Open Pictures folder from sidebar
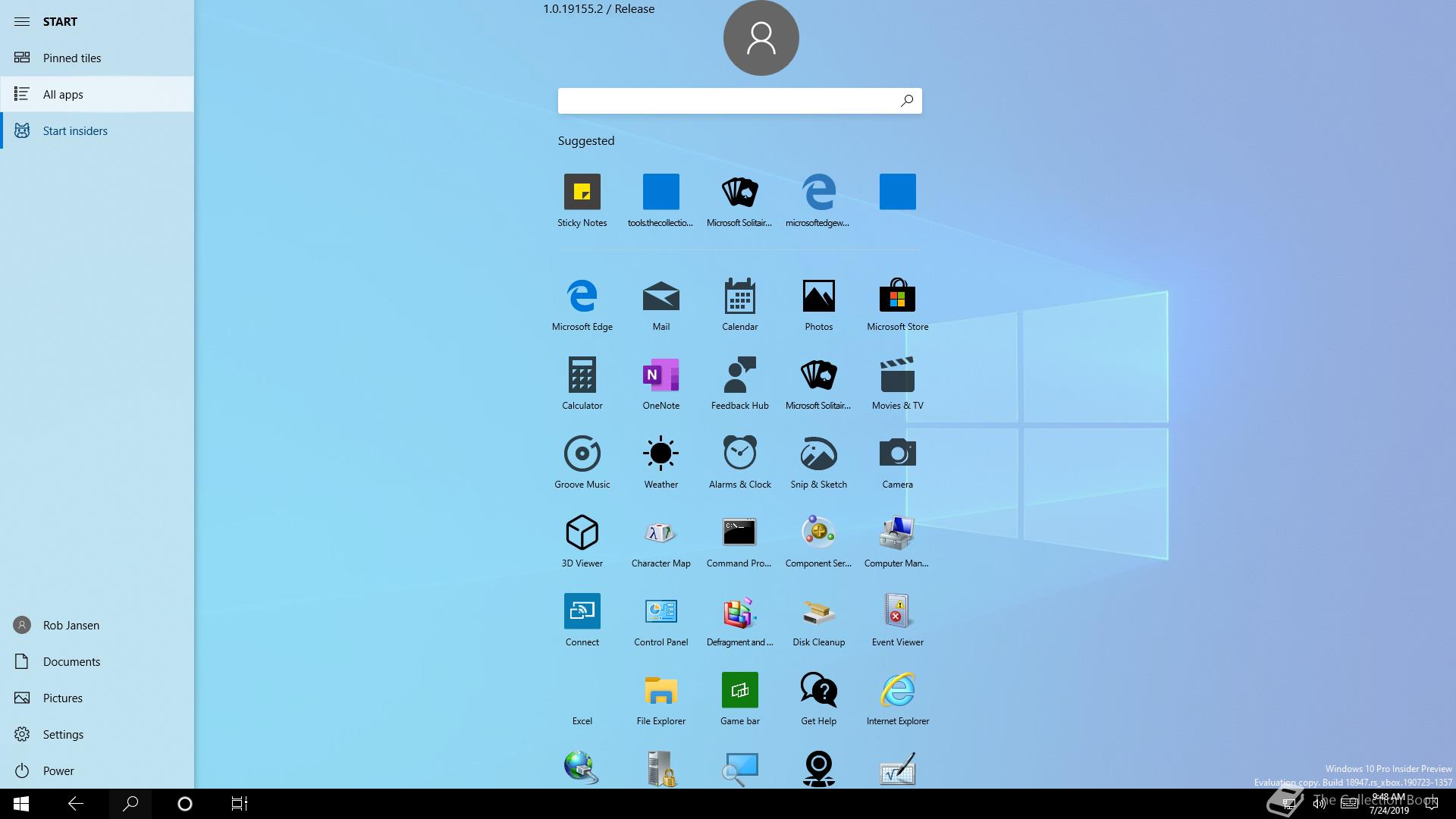This screenshot has height=819, width=1456. (x=97, y=698)
